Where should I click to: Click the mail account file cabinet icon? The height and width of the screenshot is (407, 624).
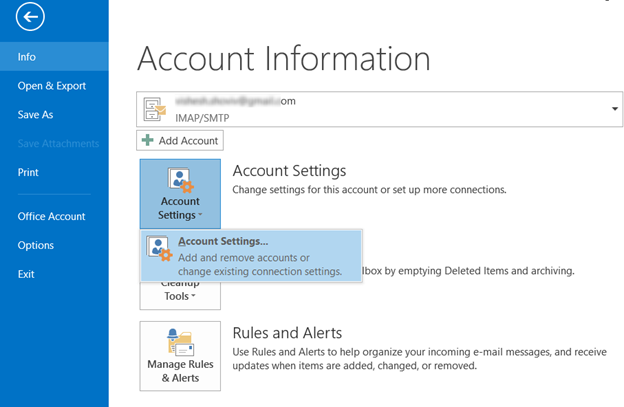coord(154,109)
